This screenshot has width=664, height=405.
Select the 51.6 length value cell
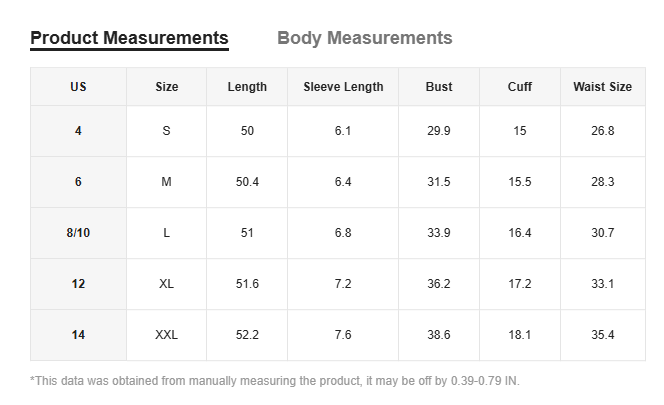pos(247,284)
